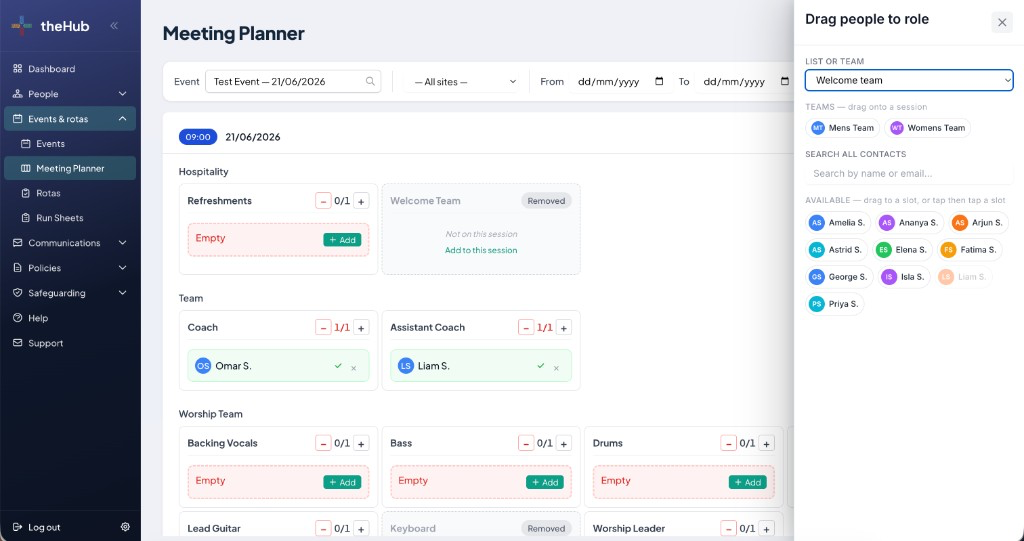This screenshot has width=1024, height=541.
Task: Select Fatima S. from available people
Action: click(969, 250)
